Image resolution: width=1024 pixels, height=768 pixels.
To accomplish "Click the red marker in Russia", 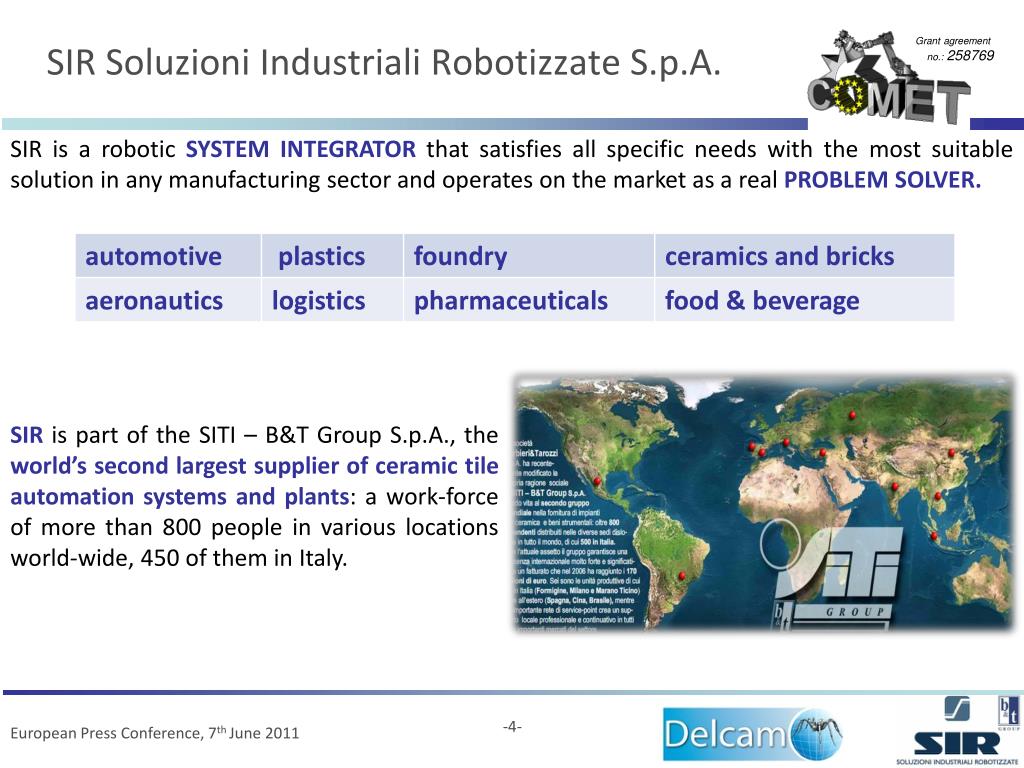I will pyautogui.click(x=852, y=415).
